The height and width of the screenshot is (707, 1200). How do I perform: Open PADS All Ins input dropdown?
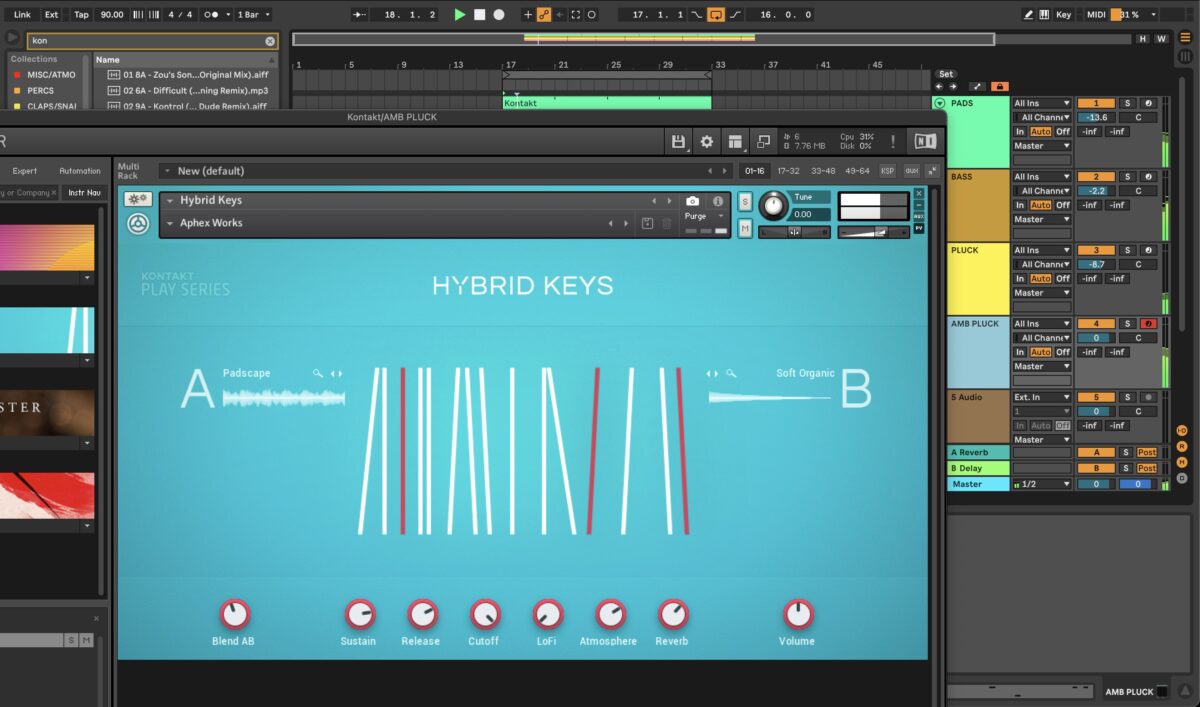click(1042, 103)
